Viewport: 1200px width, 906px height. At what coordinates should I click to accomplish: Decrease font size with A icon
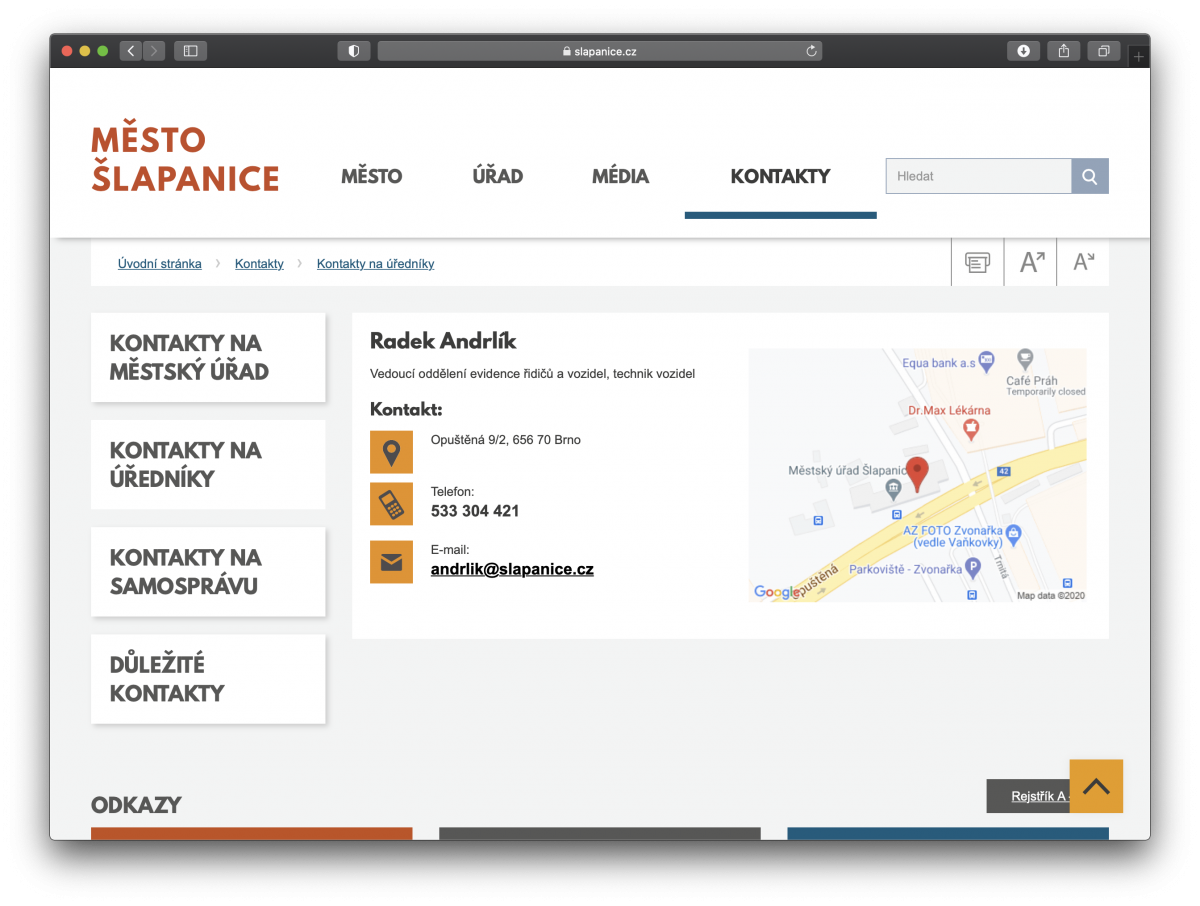click(x=1083, y=263)
